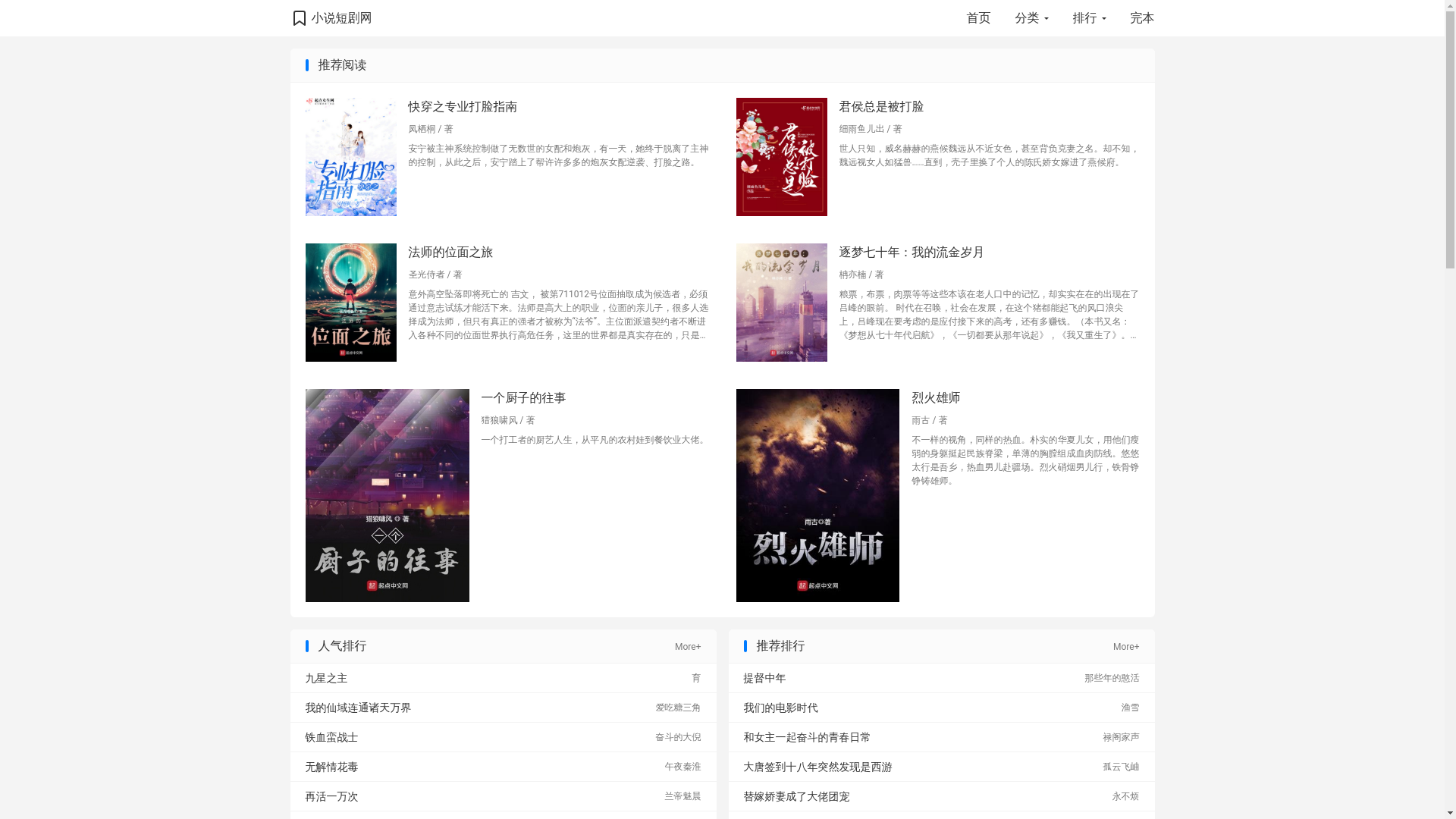Click More+ in 人气排行 section

(688, 647)
